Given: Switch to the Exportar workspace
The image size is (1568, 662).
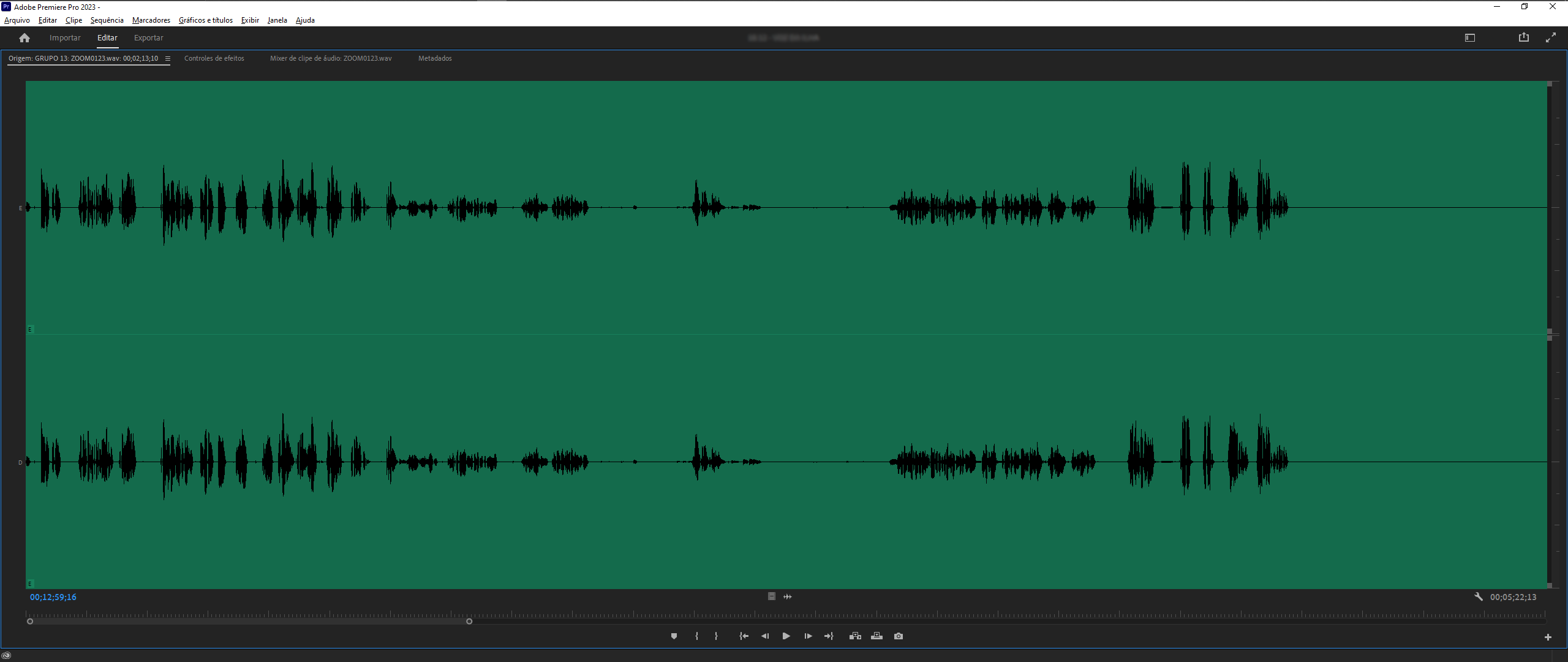Looking at the screenshot, I should (149, 38).
